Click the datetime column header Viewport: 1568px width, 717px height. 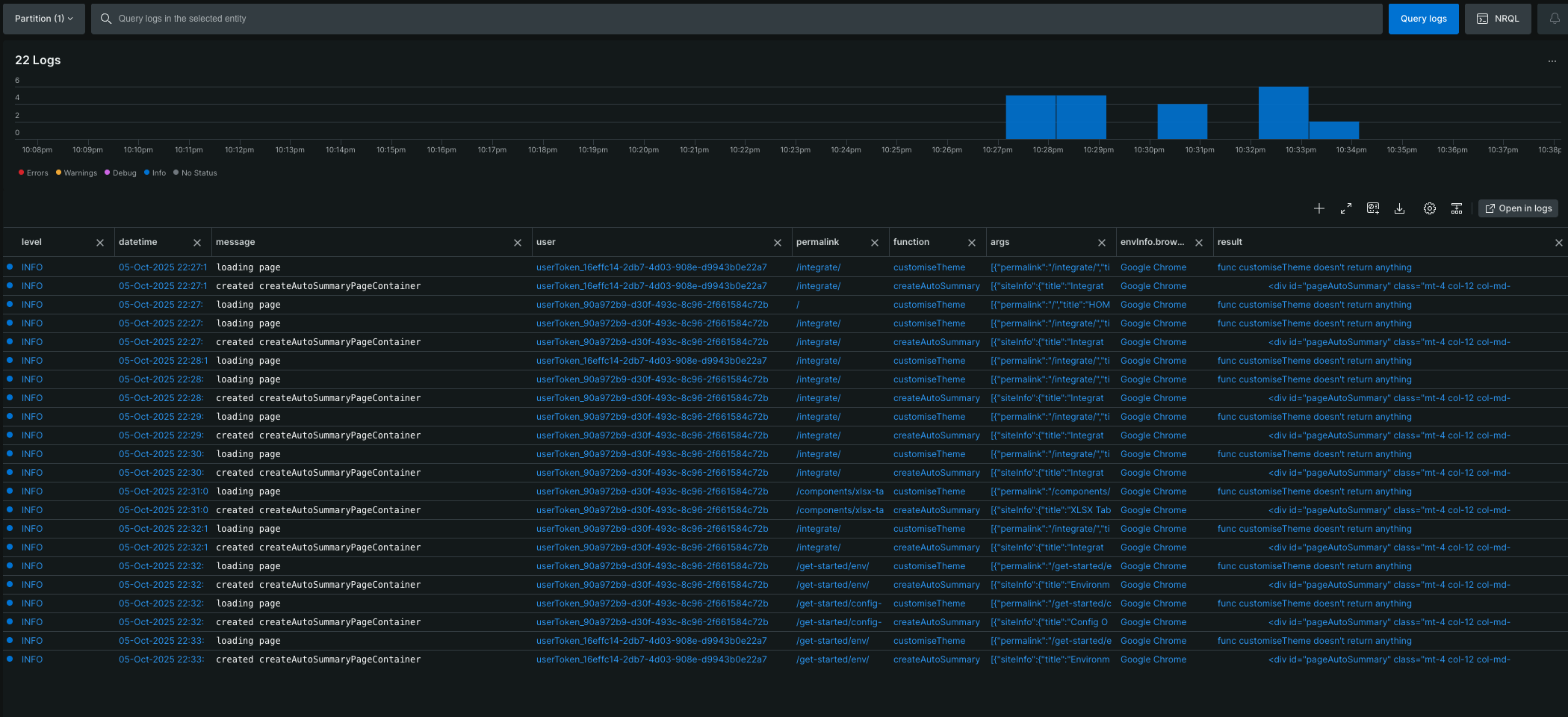coord(138,242)
